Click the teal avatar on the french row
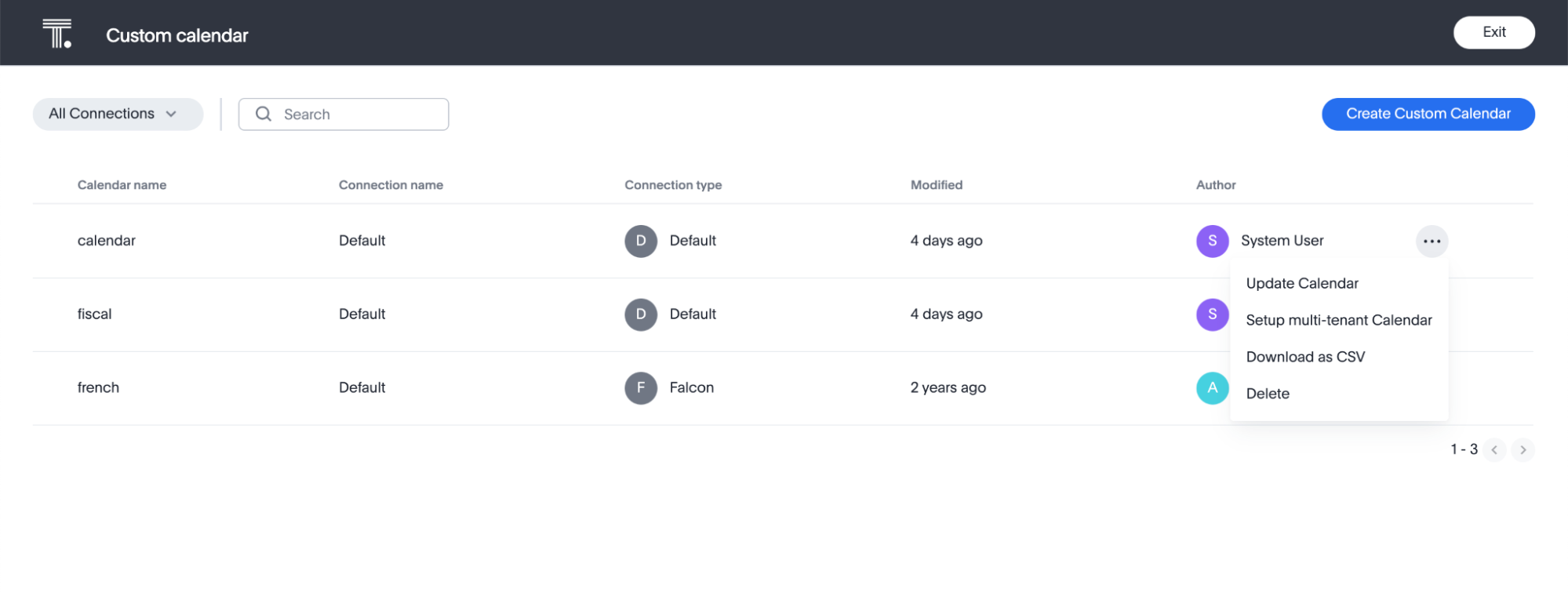Image resolution: width=1568 pixels, height=592 pixels. [x=1212, y=387]
